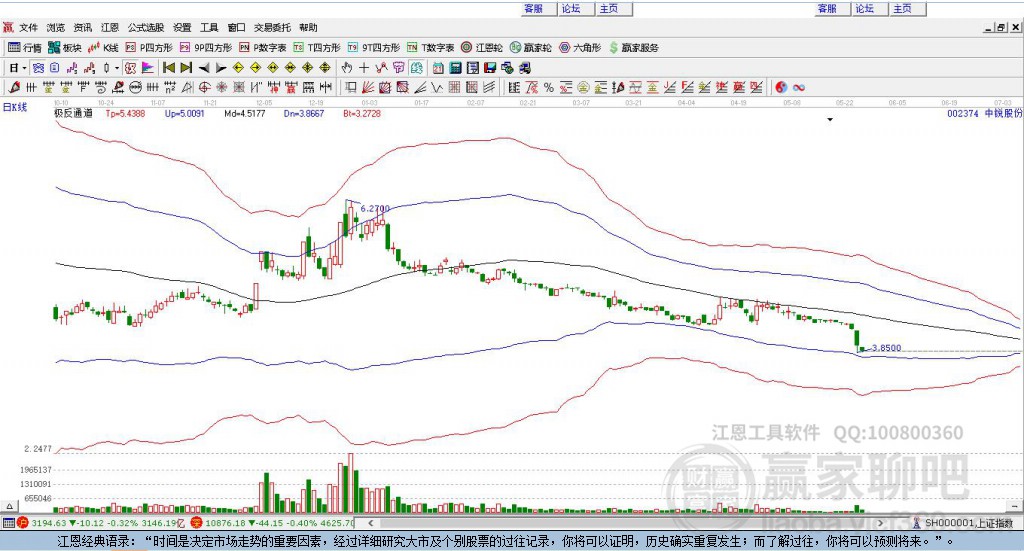Click the red-blue yin-yang icon

click(781, 87)
